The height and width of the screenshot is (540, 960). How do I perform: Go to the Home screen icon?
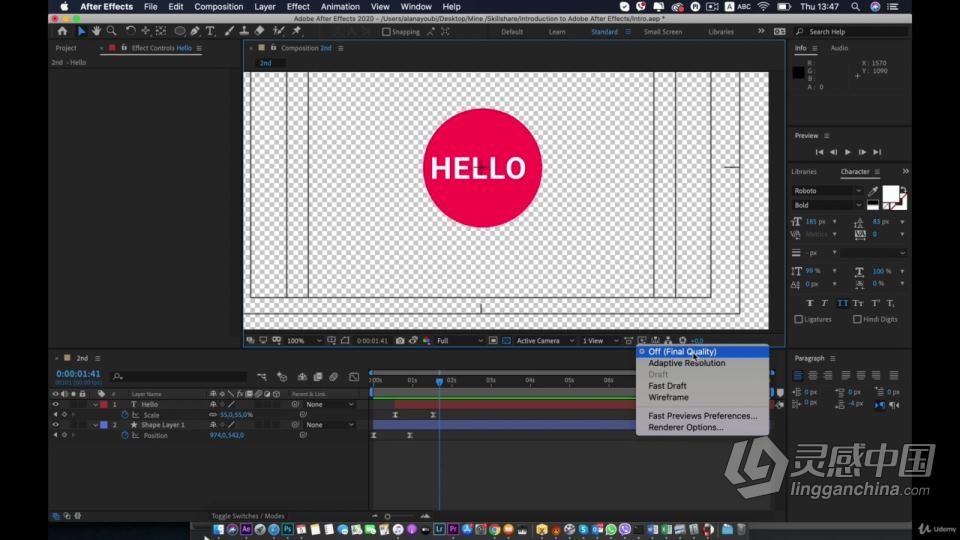pyautogui.click(x=62, y=31)
